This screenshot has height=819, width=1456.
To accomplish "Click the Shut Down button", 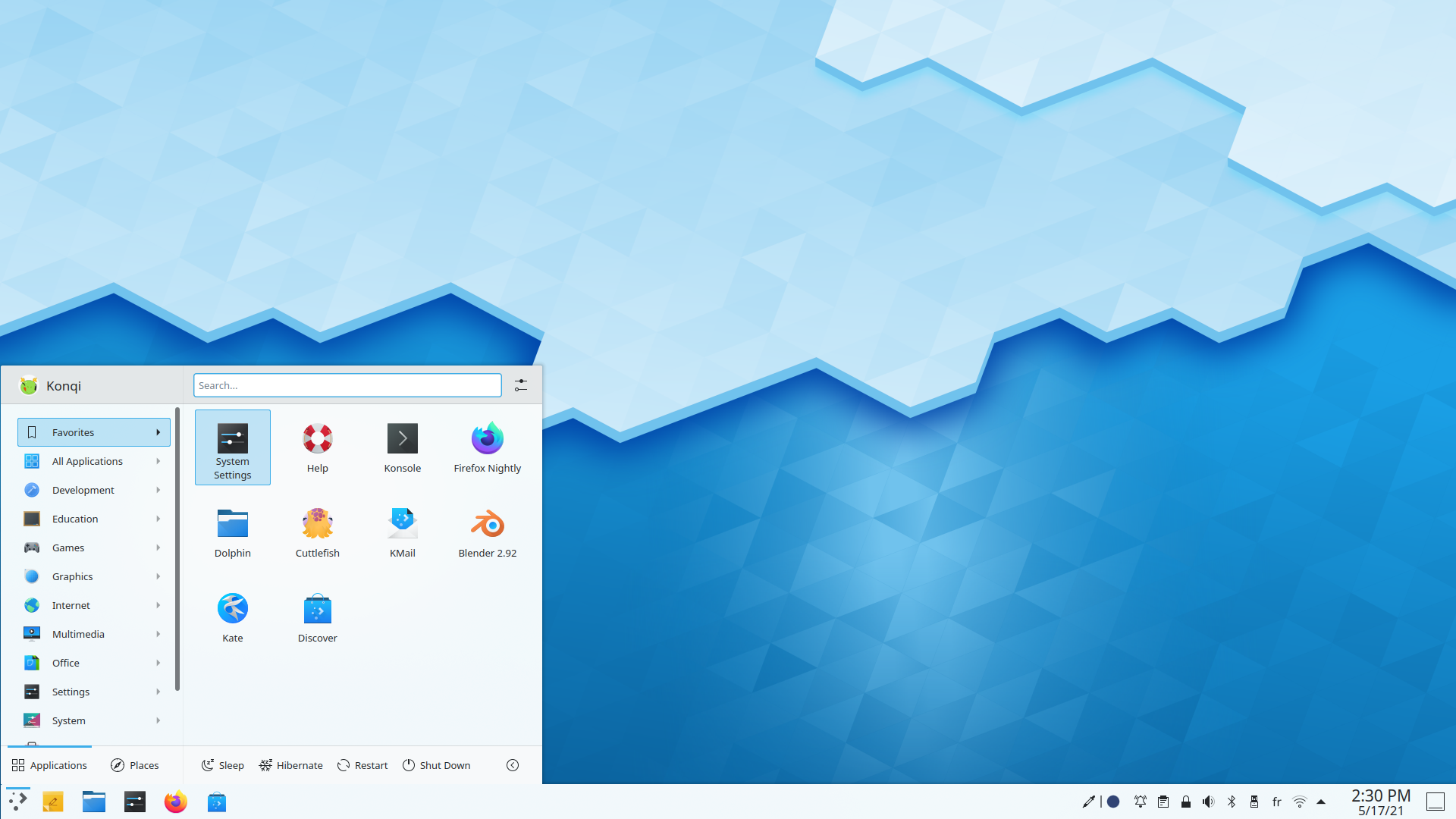I will click(x=436, y=765).
